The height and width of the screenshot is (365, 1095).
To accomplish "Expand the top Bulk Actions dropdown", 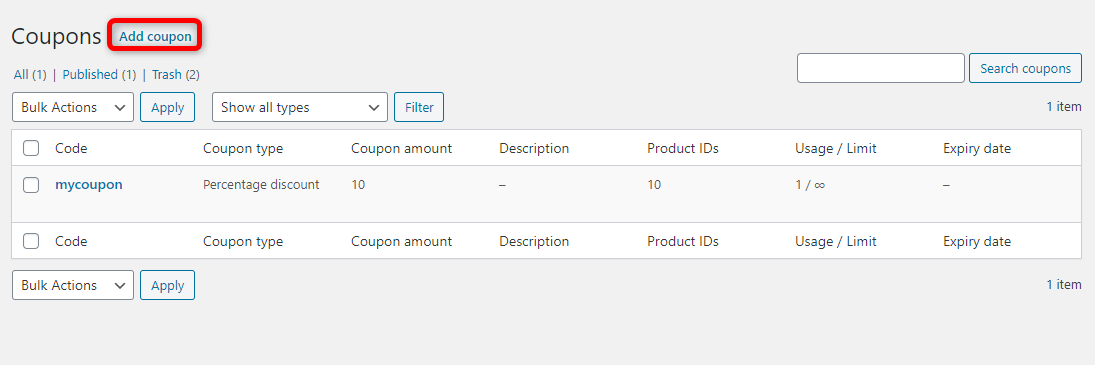I will tap(73, 107).
